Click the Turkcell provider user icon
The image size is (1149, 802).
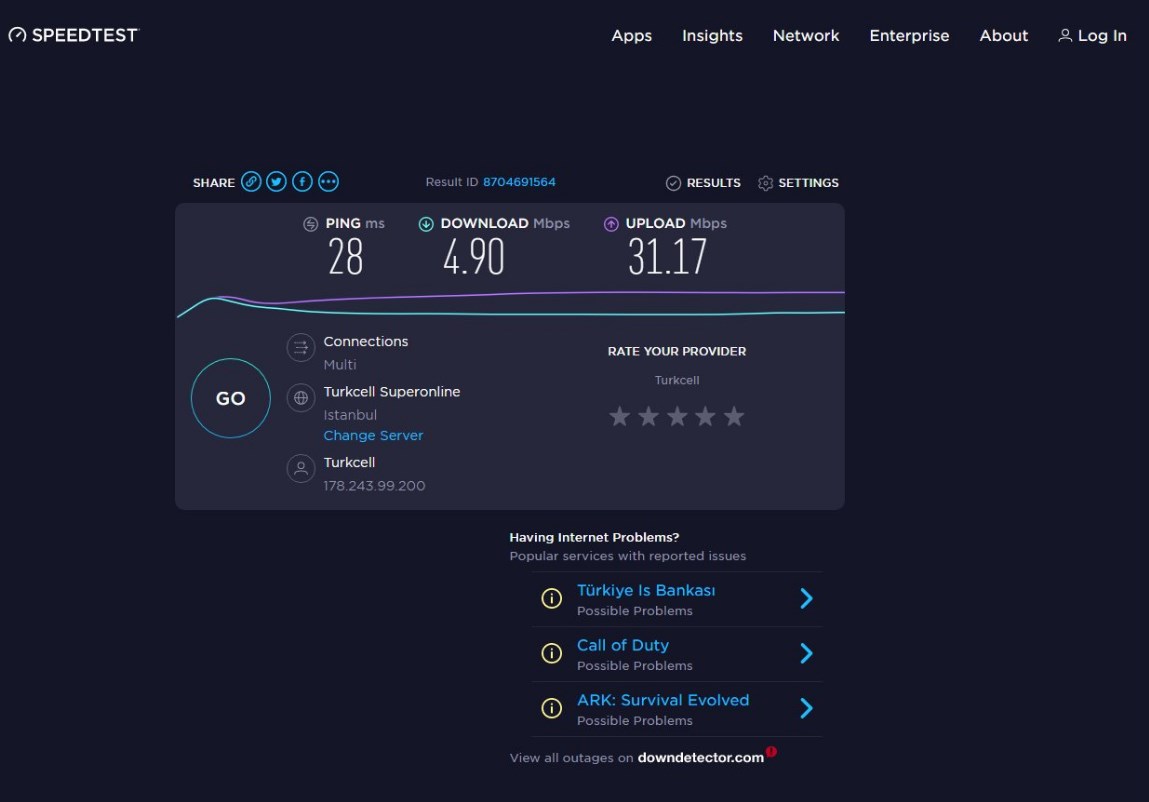coord(300,468)
